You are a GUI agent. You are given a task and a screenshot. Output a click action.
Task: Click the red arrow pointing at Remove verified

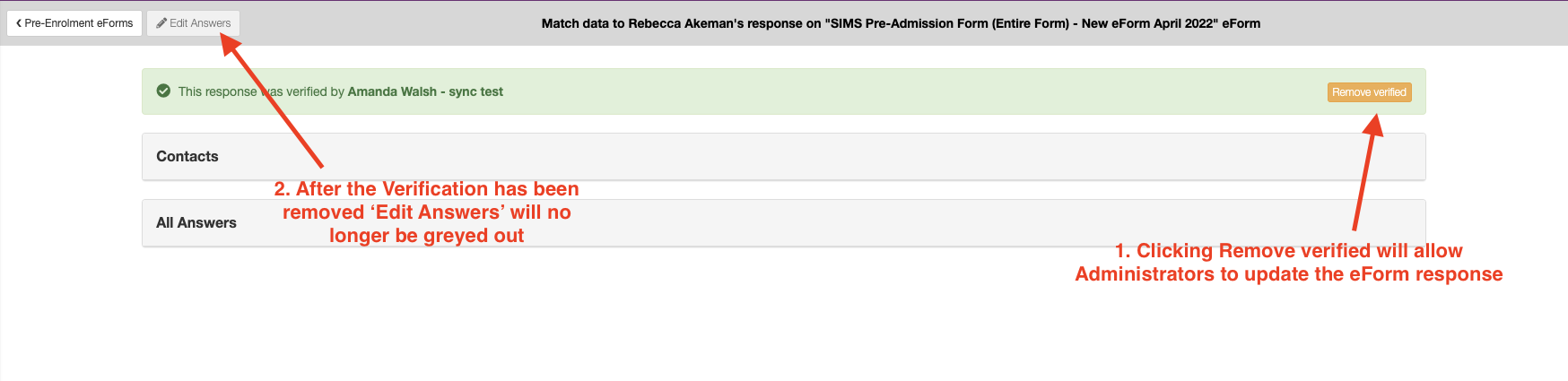(x=1368, y=173)
